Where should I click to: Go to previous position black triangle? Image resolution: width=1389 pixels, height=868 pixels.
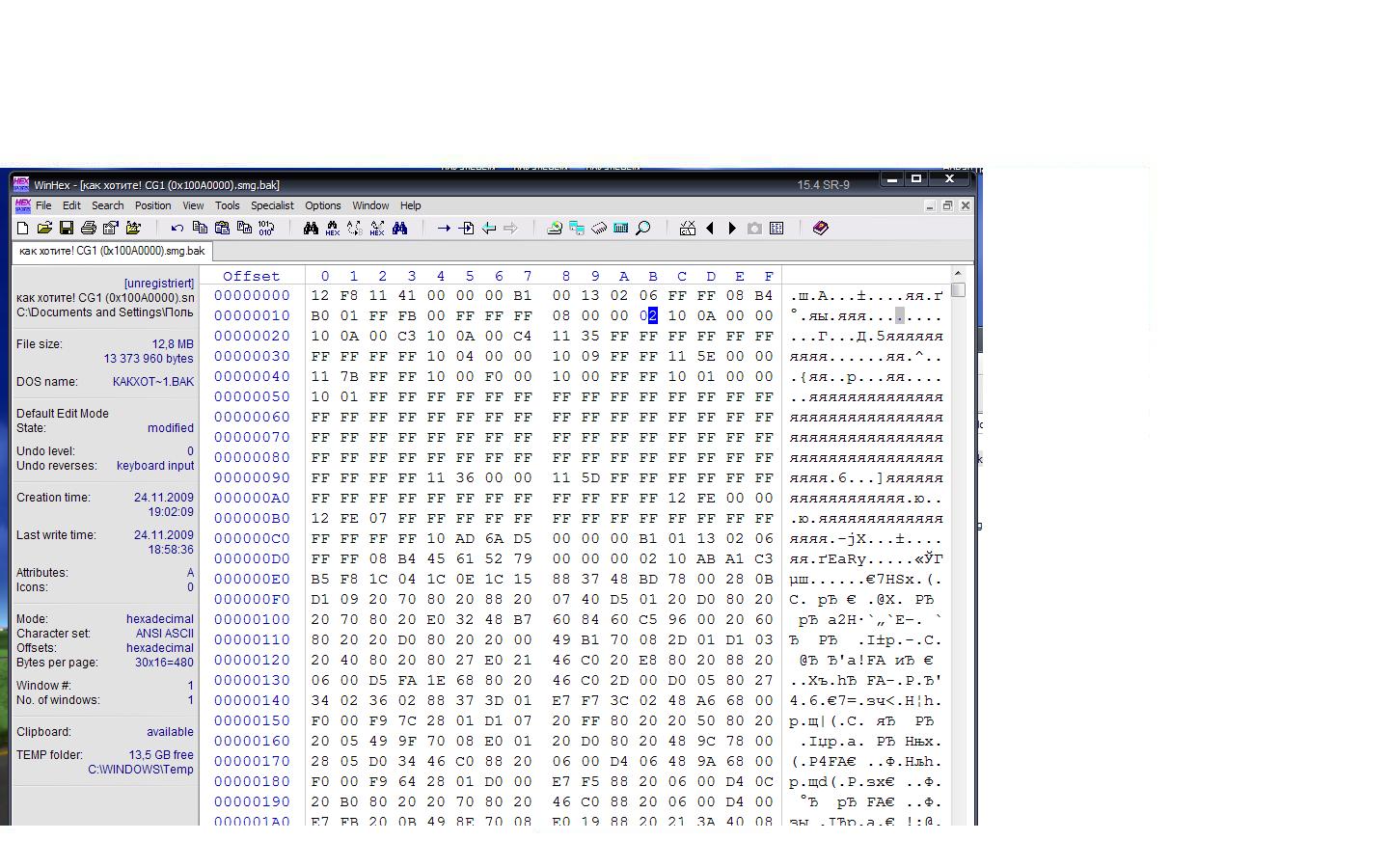click(x=710, y=229)
